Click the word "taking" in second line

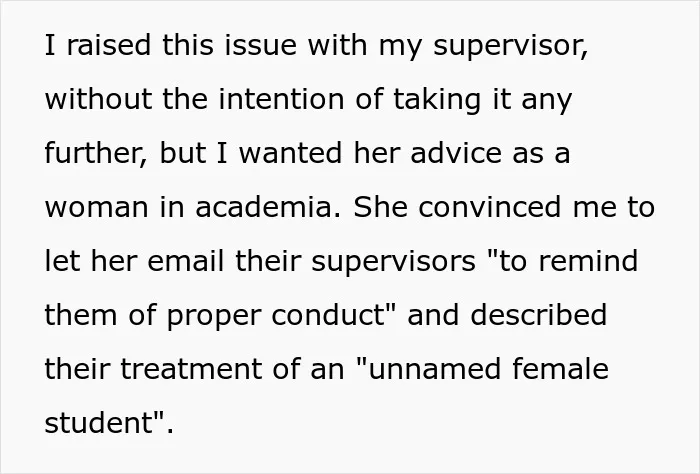pyautogui.click(x=437, y=101)
